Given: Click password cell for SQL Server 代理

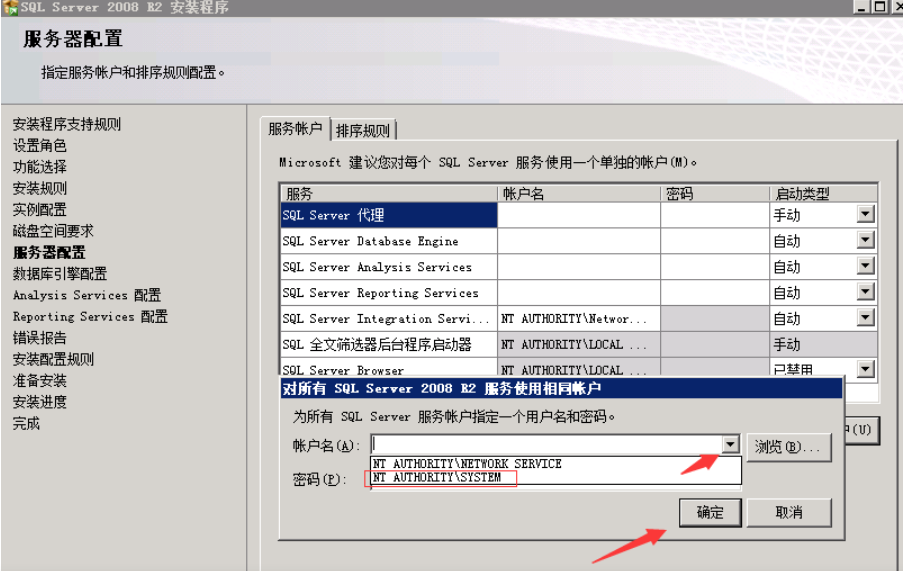Looking at the screenshot, I should tap(715, 215).
